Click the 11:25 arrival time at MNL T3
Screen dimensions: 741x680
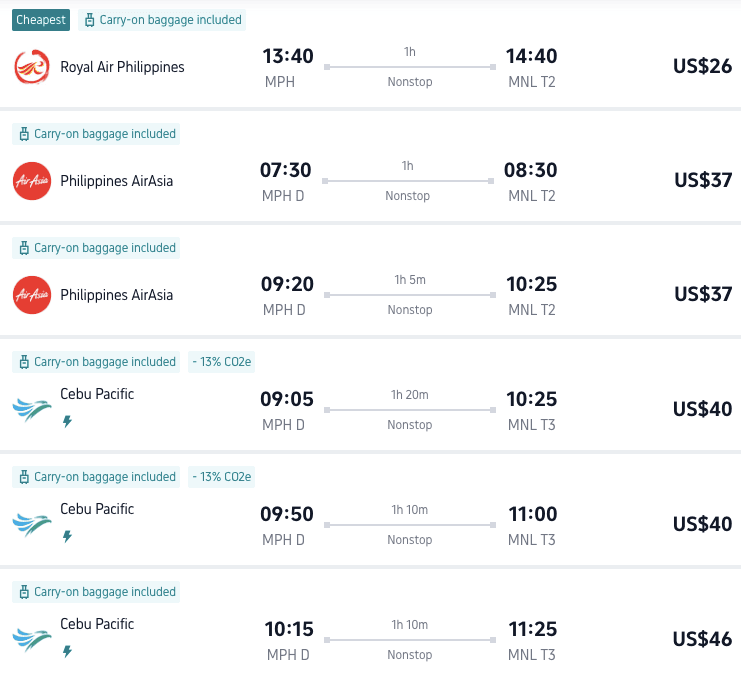click(532, 629)
